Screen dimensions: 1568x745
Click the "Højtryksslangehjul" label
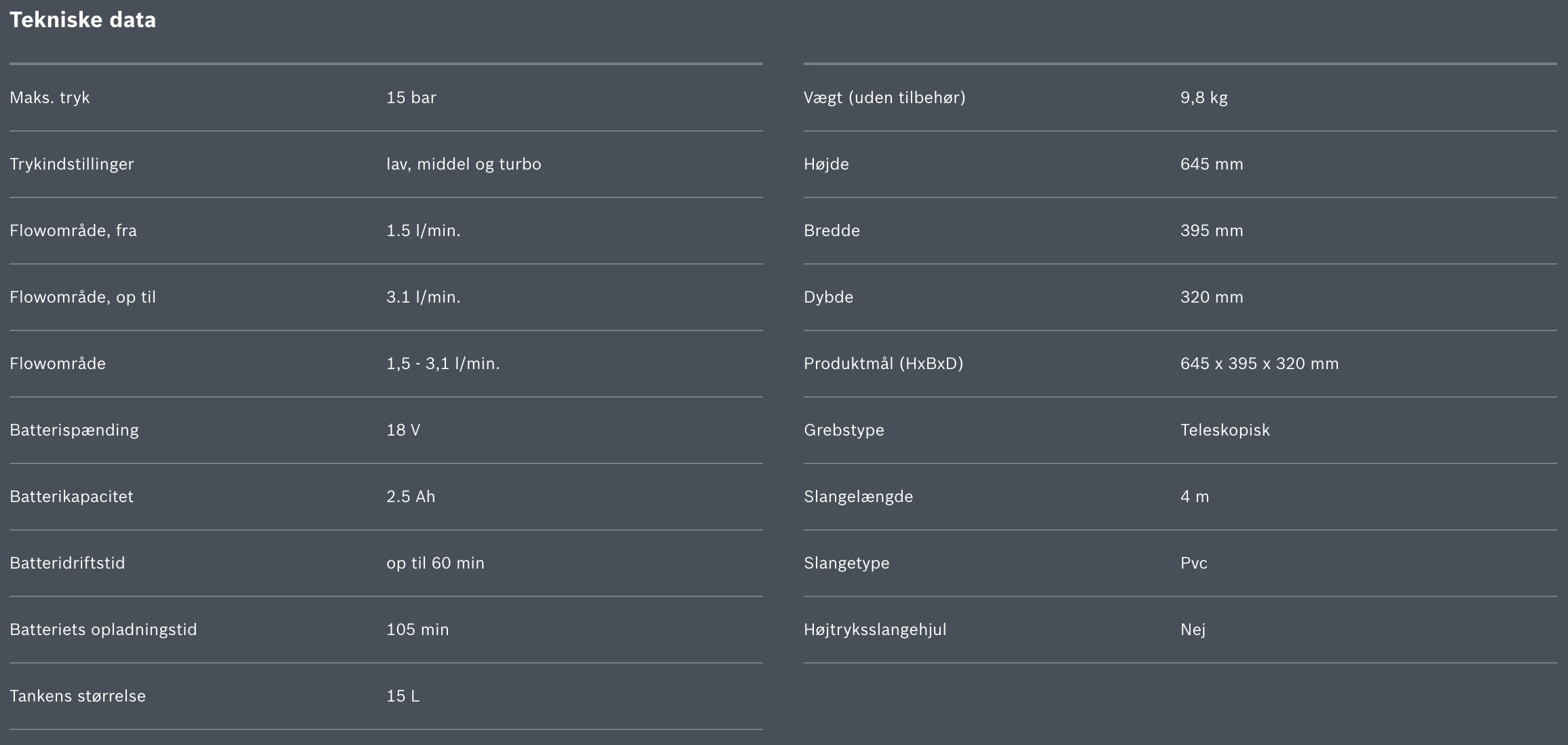click(875, 630)
